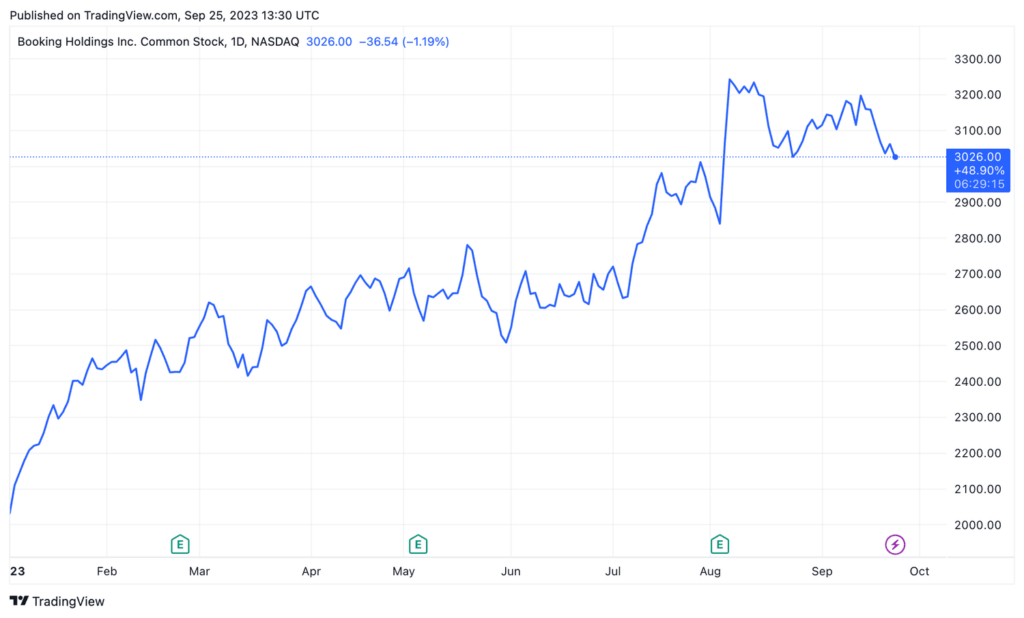Click the 2100.00 price axis label
Screen dimensions: 1024x618
pos(978,489)
